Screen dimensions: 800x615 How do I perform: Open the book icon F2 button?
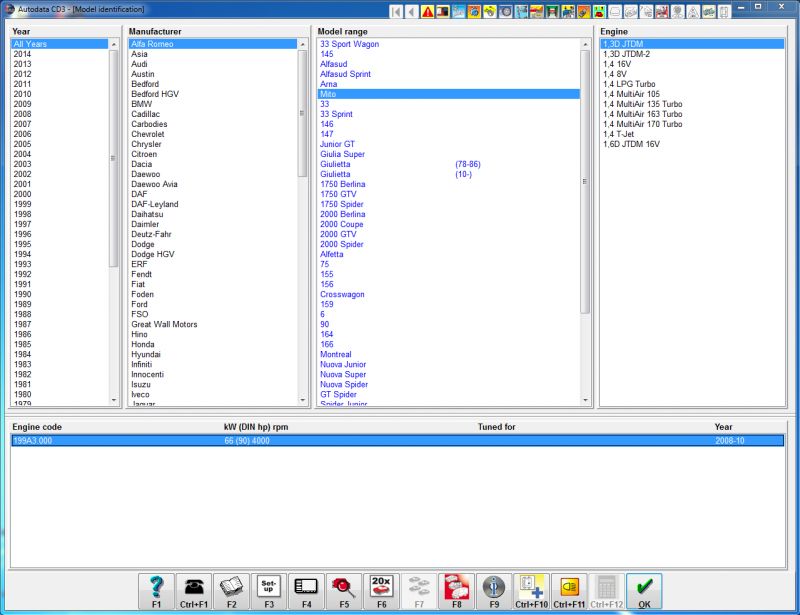[232, 592]
